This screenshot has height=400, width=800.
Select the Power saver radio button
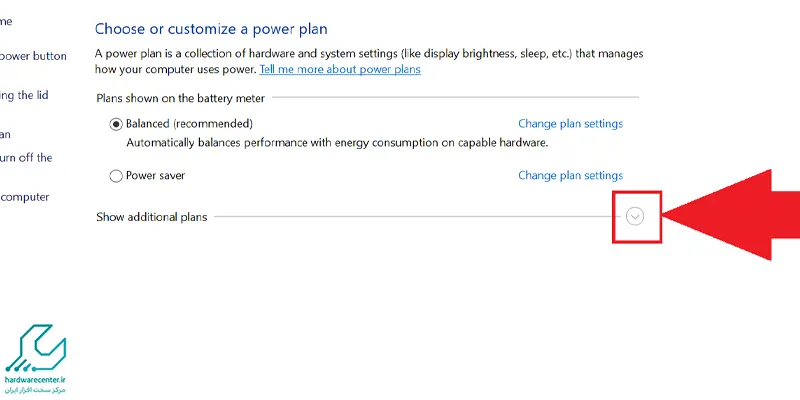point(116,176)
